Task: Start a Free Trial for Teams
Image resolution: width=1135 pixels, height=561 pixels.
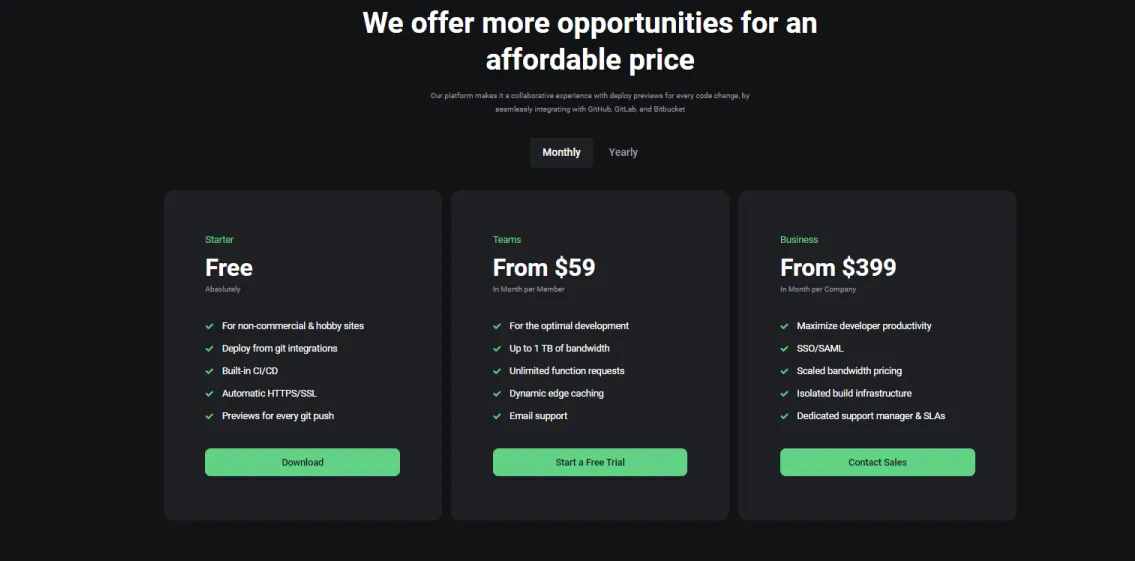Action: click(589, 462)
